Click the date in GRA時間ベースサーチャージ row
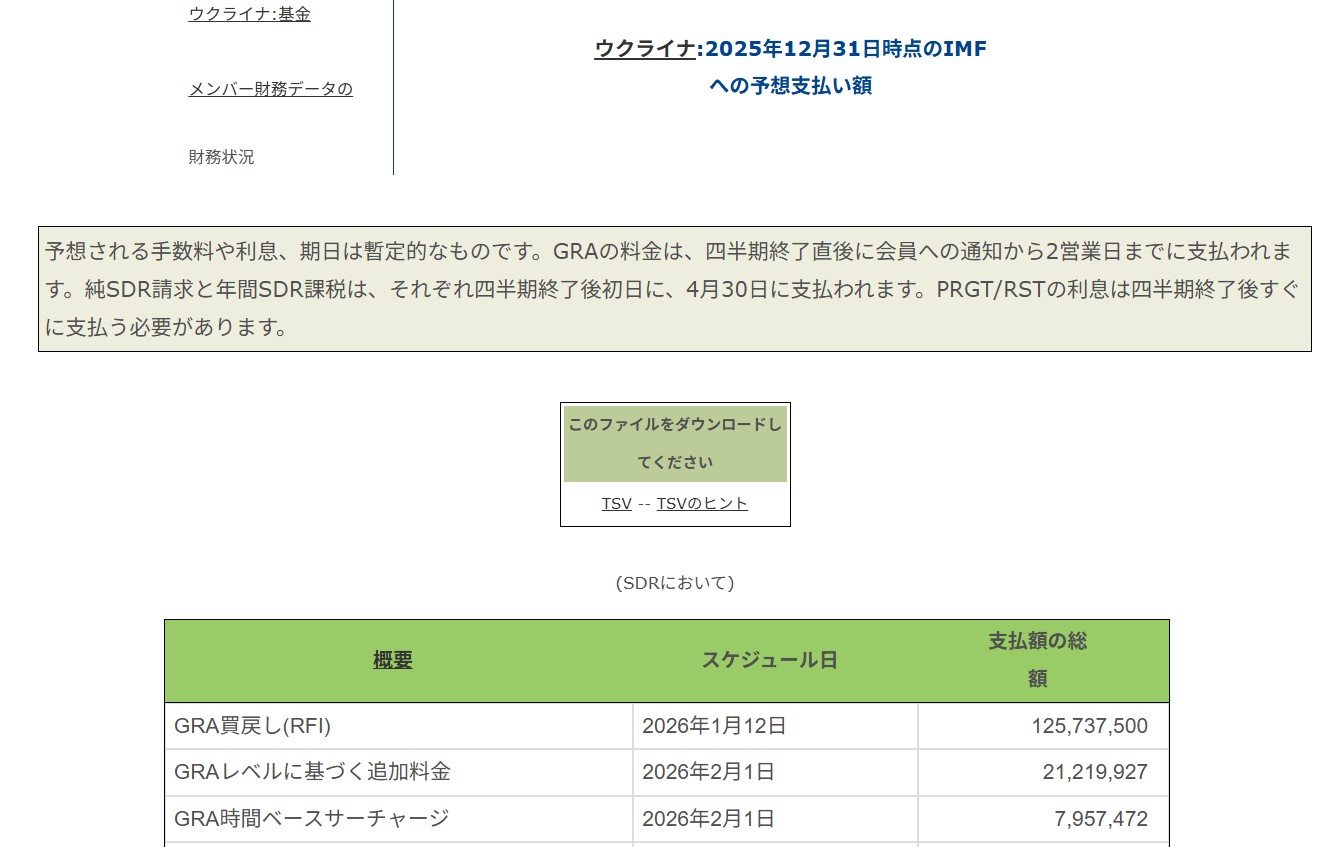The height and width of the screenshot is (847, 1327). point(707,819)
